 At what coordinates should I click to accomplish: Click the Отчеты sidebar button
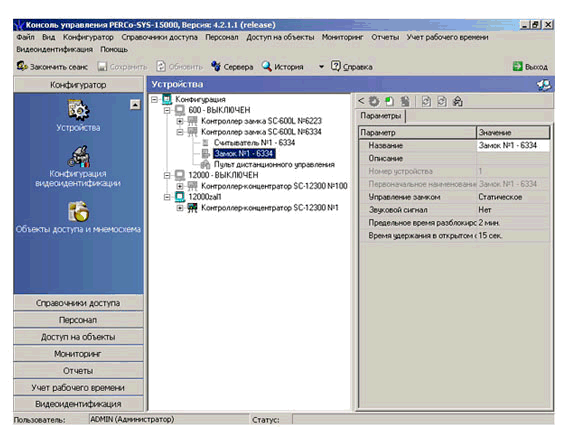78,371
